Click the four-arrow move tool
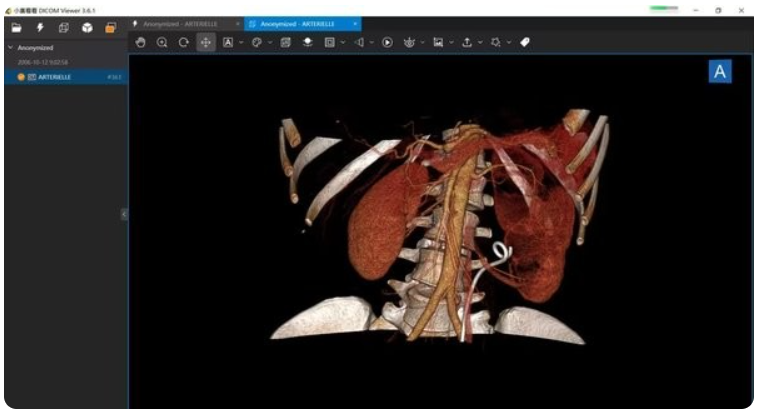This screenshot has height=414, width=758. [x=205, y=42]
